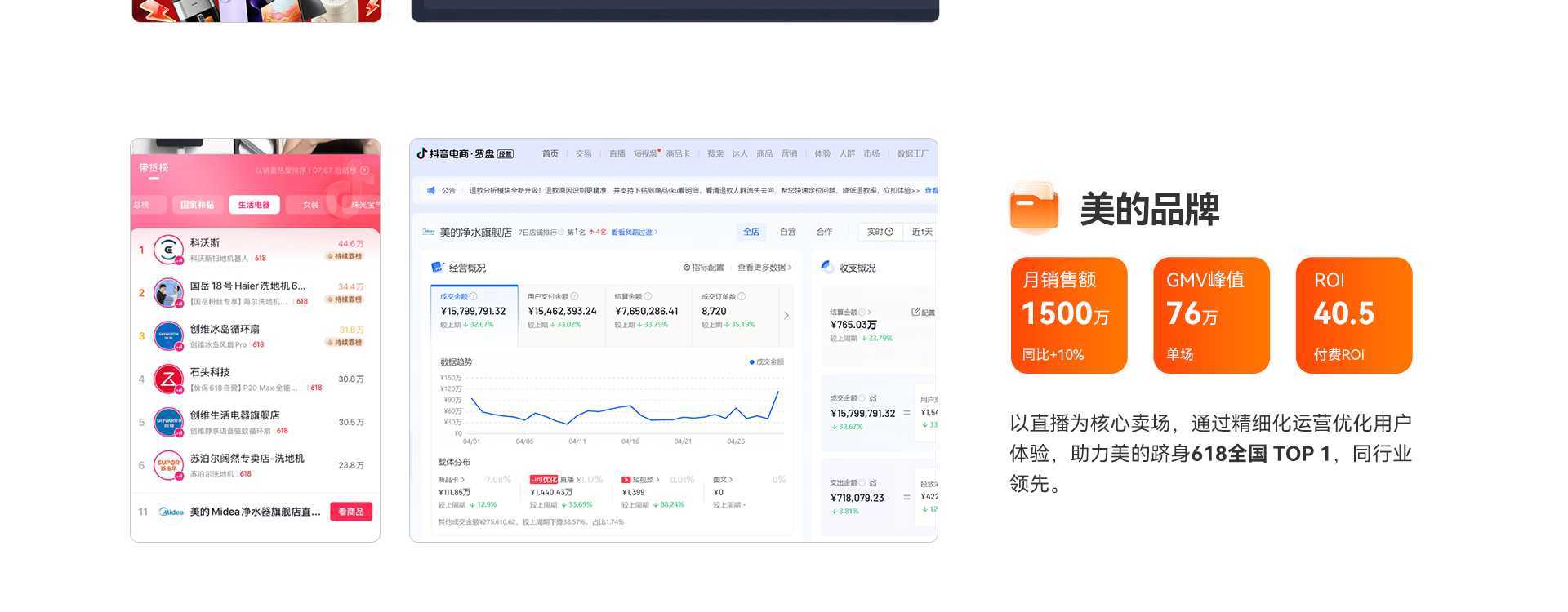Open the 国岳 18号 Haier avatar

pyautogui.click(x=168, y=293)
